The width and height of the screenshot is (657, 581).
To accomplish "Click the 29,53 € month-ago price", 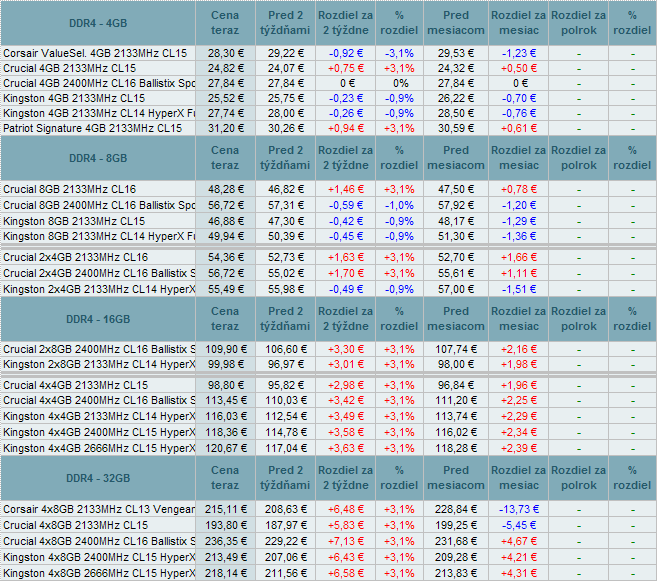I will pos(456,53).
